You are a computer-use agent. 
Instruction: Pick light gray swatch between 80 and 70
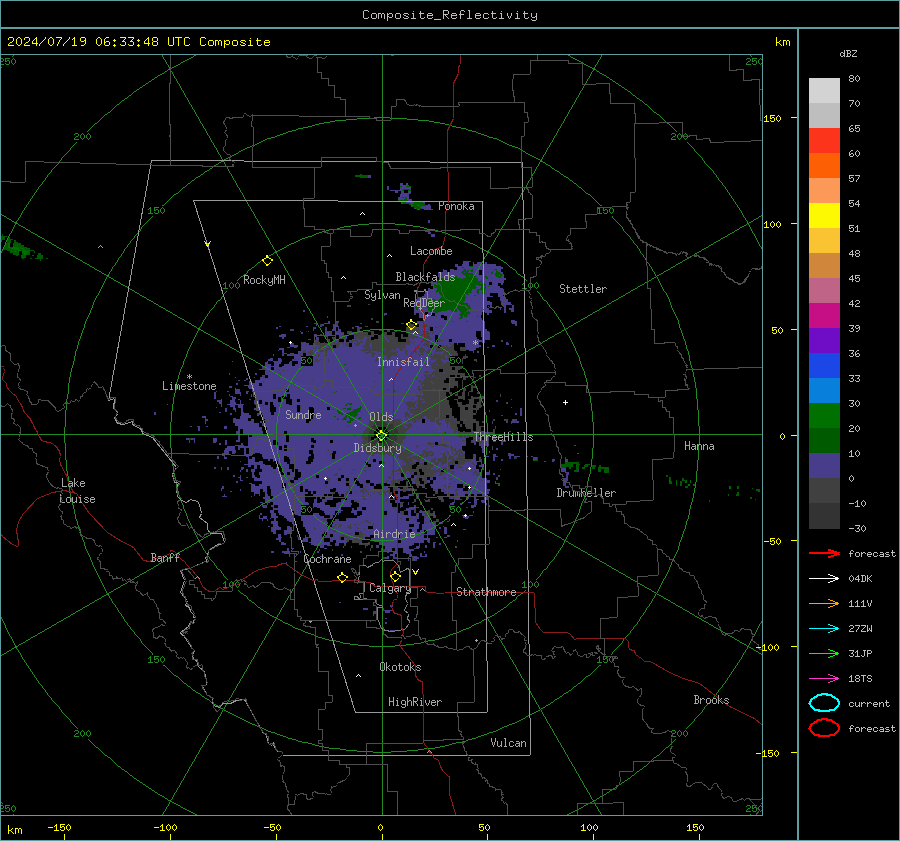point(824,91)
